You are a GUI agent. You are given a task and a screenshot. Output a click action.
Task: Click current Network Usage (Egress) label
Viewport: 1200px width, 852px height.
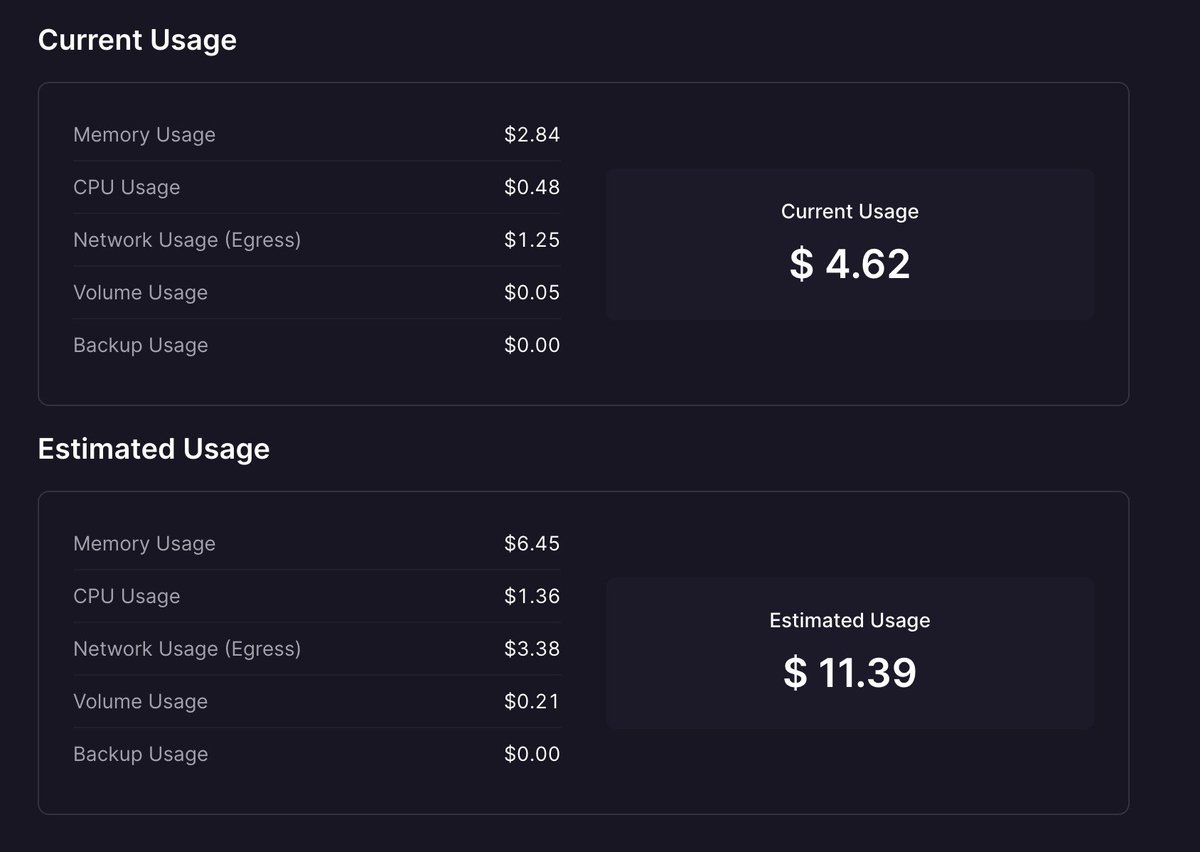pos(187,240)
